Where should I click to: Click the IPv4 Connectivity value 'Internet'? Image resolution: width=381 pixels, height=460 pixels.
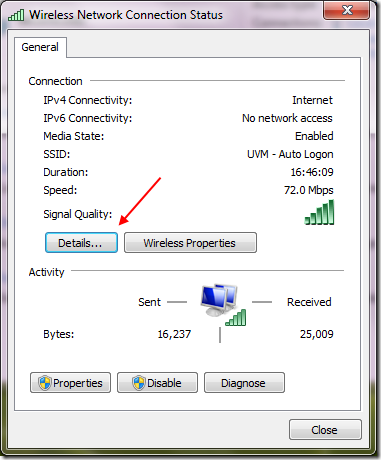point(312,100)
